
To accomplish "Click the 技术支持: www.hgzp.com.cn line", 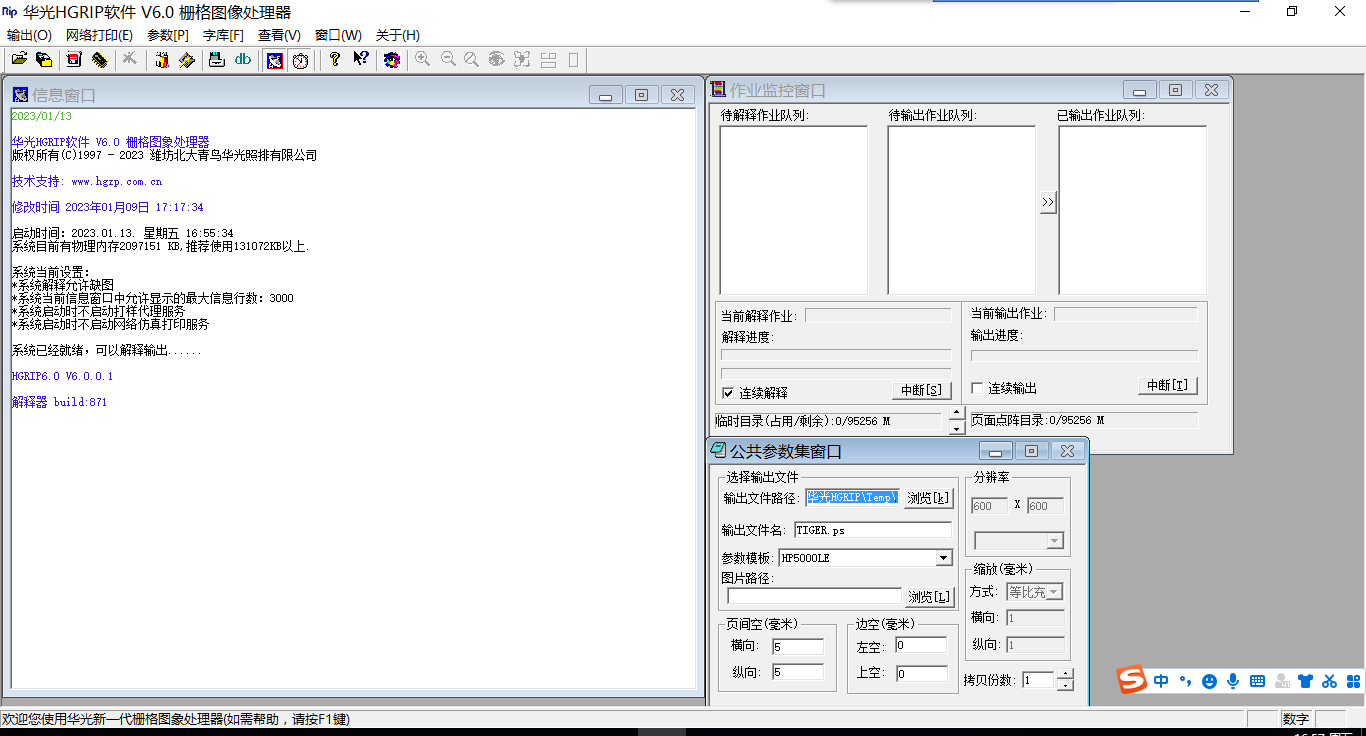I will (87, 182).
